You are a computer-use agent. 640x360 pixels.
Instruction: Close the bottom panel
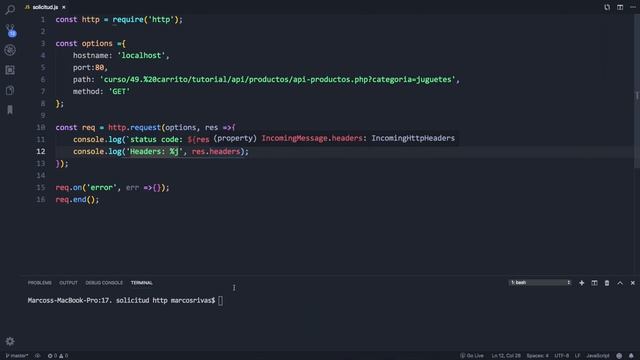(x=633, y=283)
